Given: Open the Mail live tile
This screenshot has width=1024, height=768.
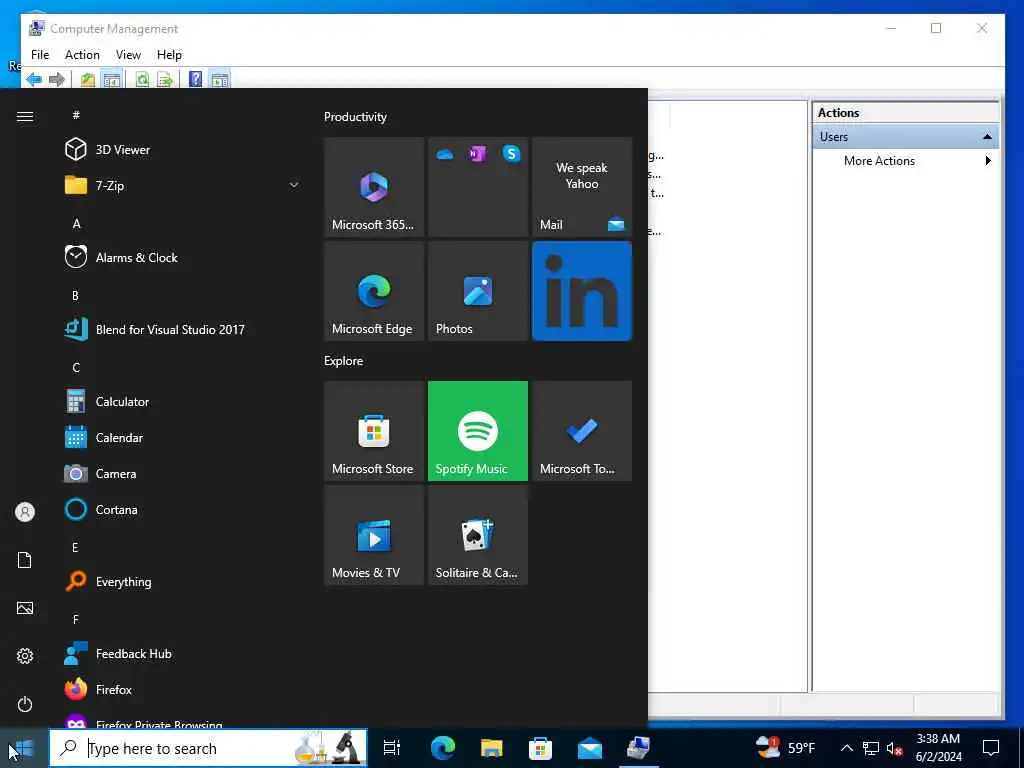Looking at the screenshot, I should pyautogui.click(x=582, y=187).
